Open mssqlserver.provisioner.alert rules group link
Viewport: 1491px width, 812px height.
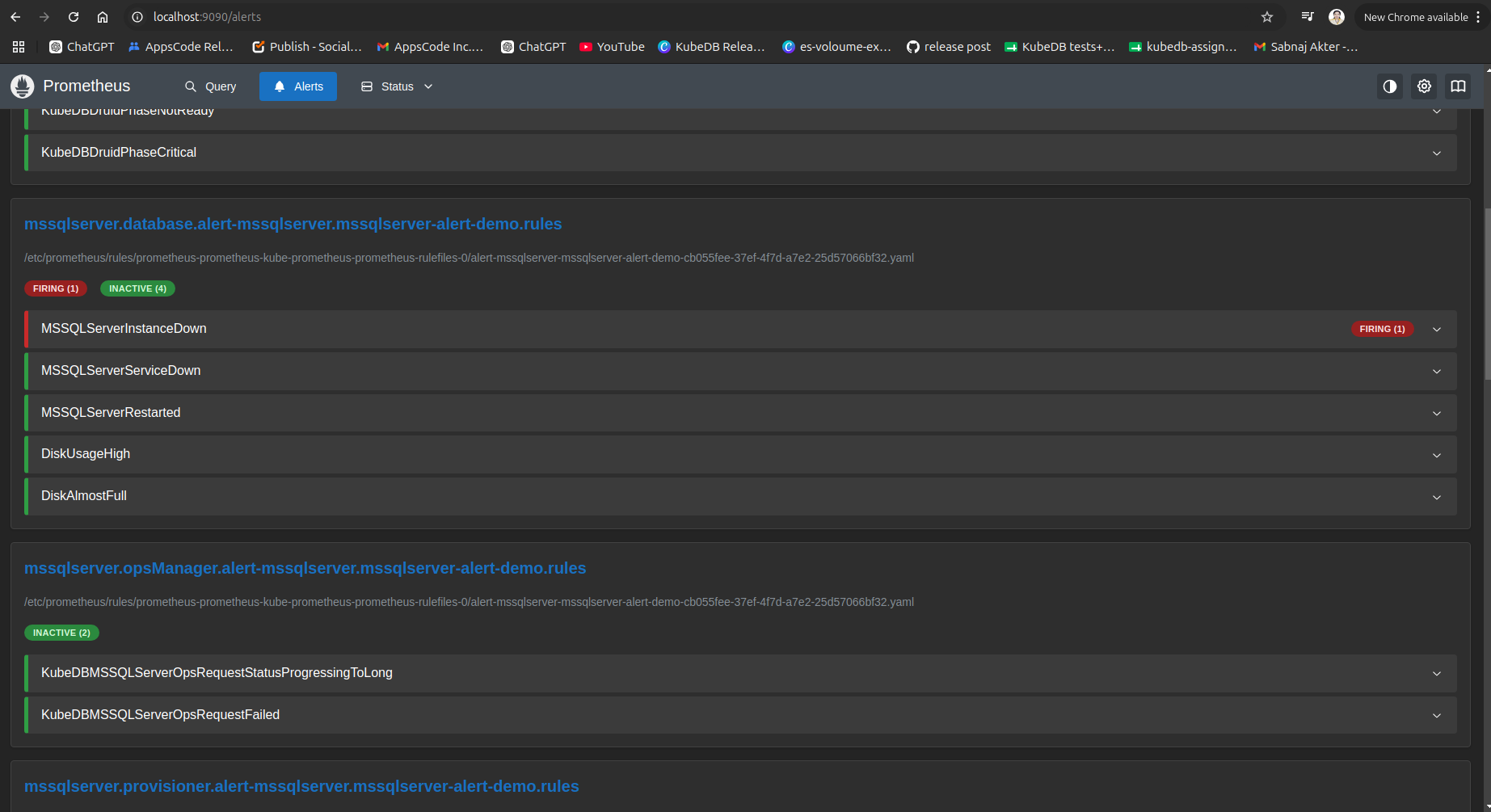[301, 786]
